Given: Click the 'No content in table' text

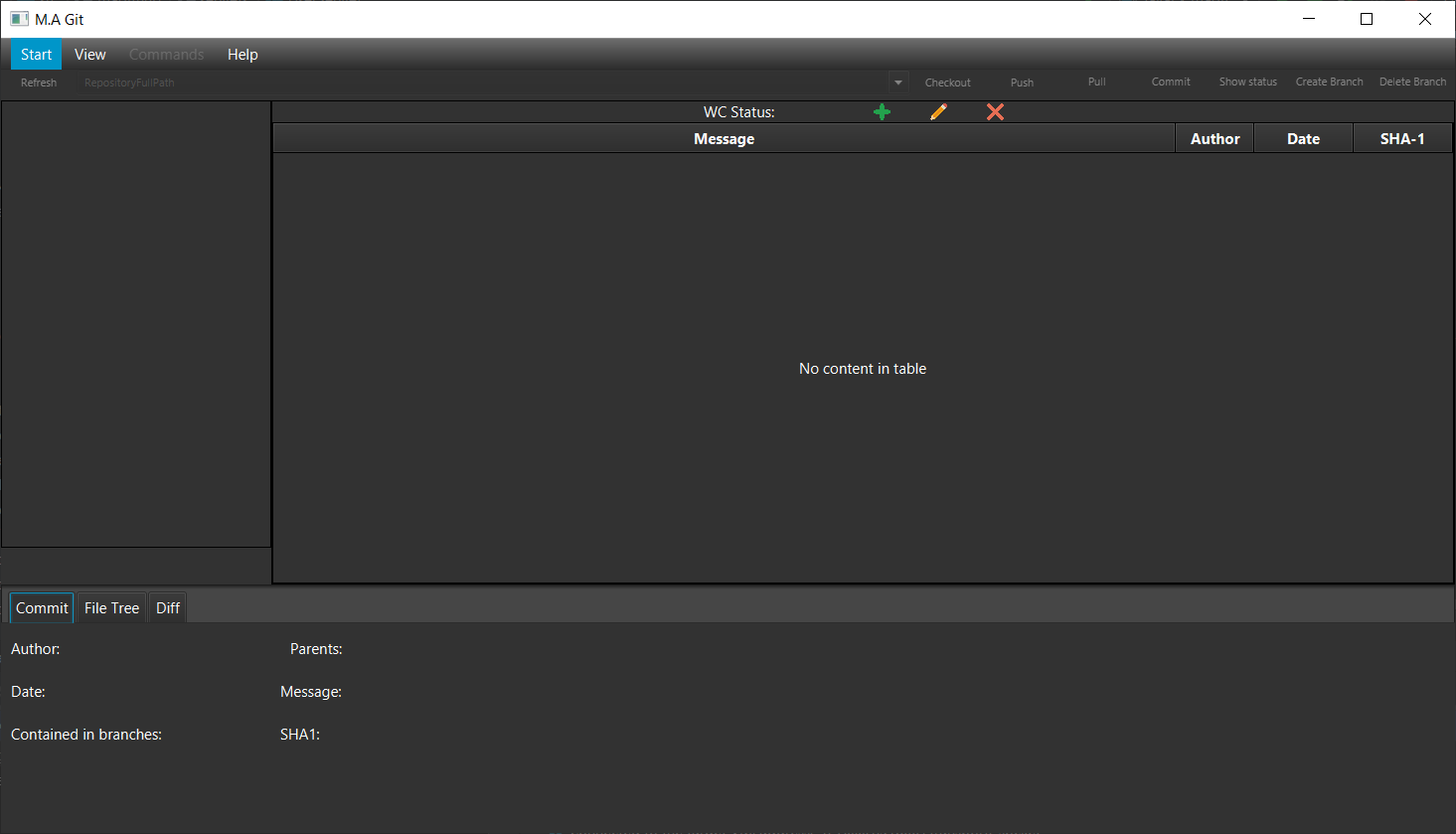Looking at the screenshot, I should point(863,369).
